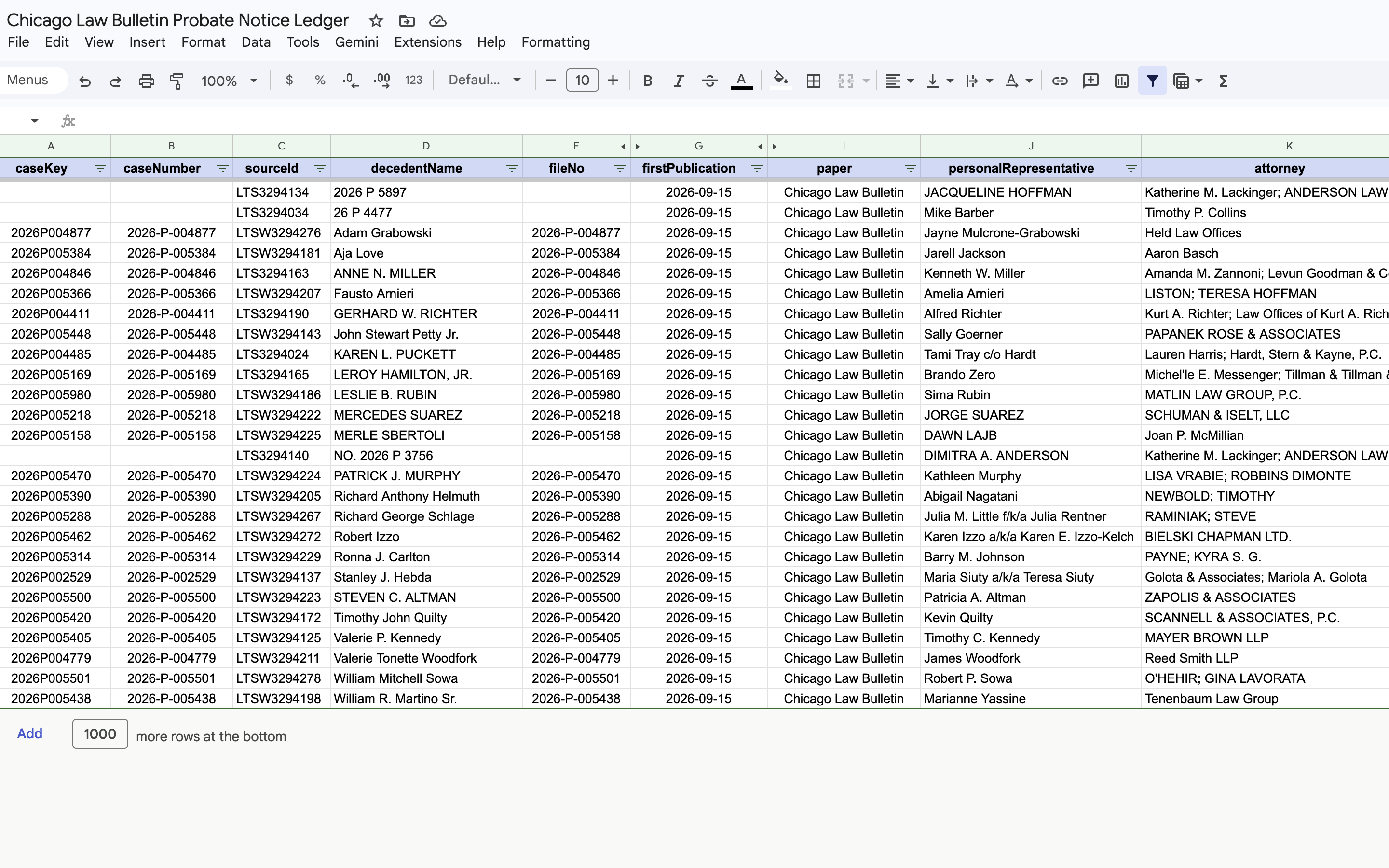Toggle the filter funnel button
1389x868 pixels.
[1152, 81]
